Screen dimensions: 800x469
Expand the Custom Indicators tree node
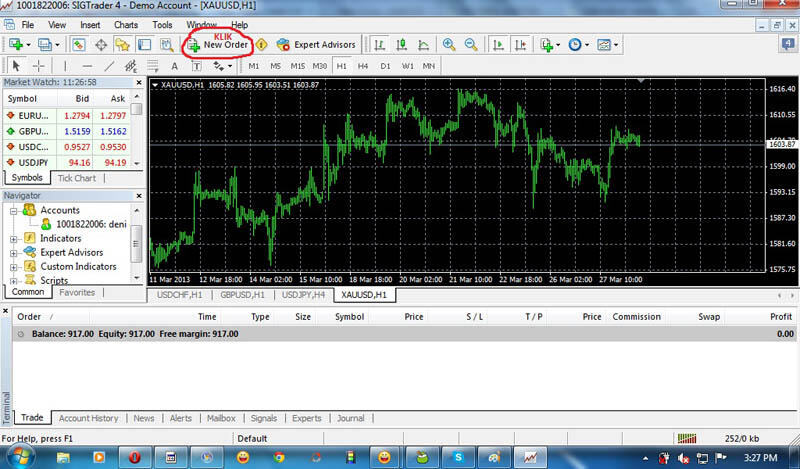pyautogui.click(x=14, y=267)
